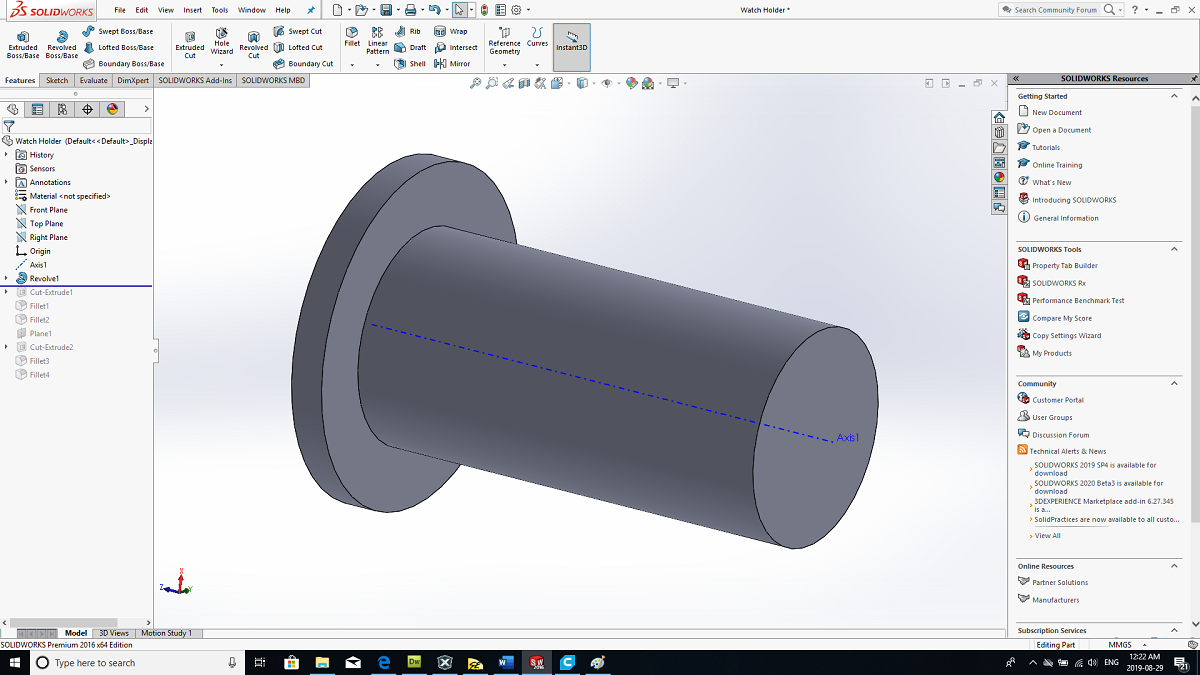Choose the Mirror tool
This screenshot has width=1200, height=675.
[453, 63]
